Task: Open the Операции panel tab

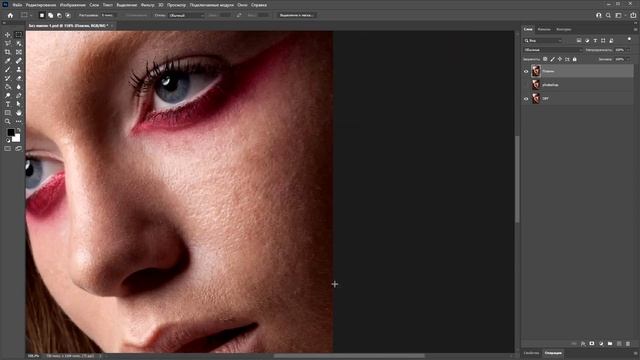Action: [x=553, y=353]
